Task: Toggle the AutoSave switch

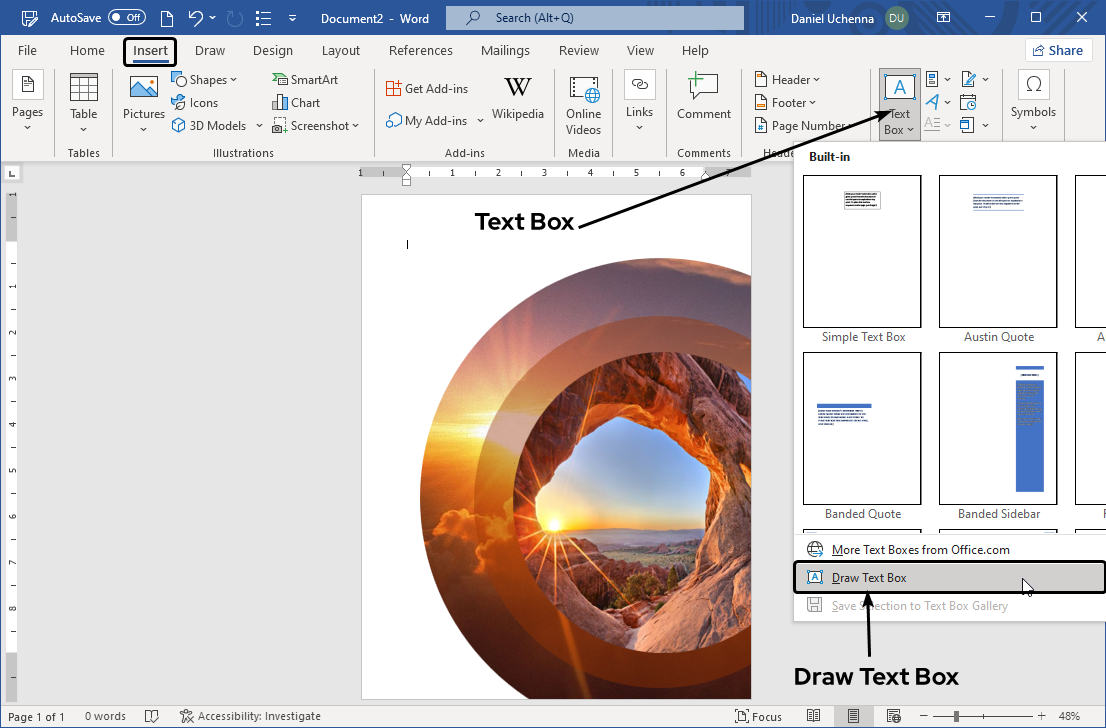Action: pyautogui.click(x=126, y=18)
